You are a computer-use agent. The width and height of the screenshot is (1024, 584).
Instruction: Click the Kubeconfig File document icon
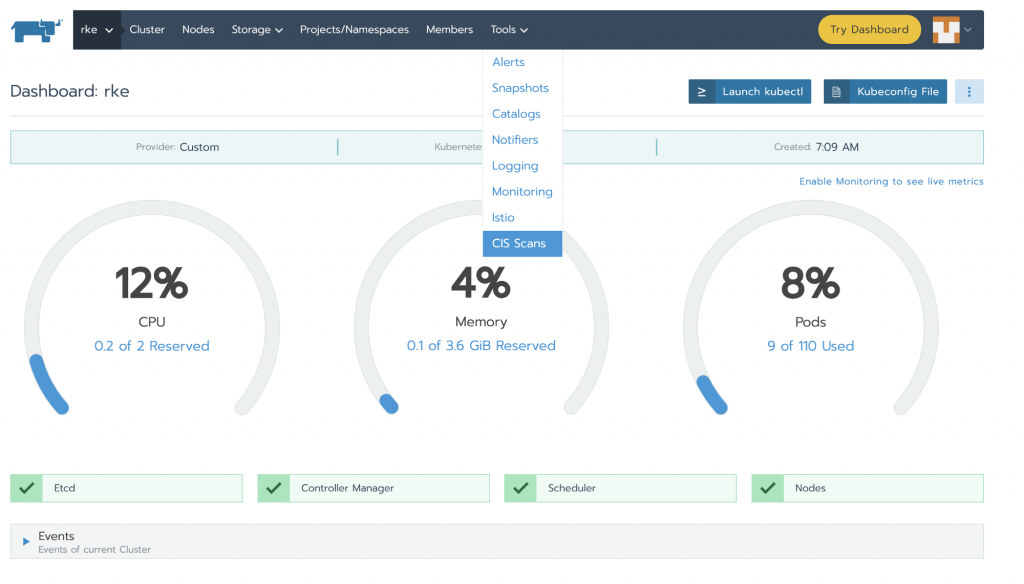coord(837,92)
